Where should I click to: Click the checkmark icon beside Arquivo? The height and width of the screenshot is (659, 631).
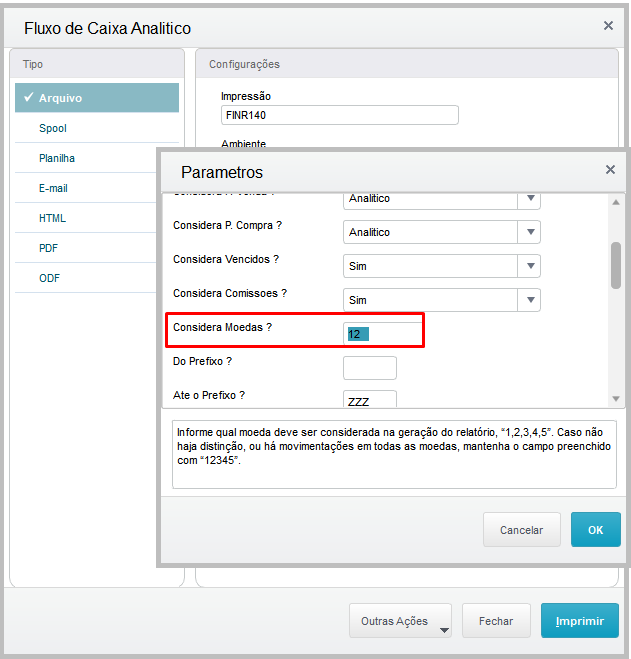(x=29, y=97)
